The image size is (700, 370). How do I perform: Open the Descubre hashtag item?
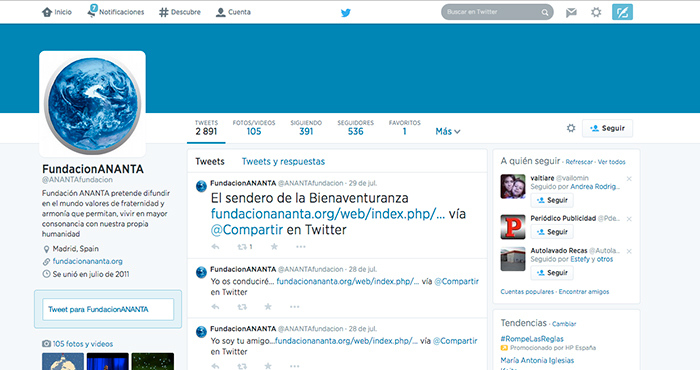tap(180, 12)
